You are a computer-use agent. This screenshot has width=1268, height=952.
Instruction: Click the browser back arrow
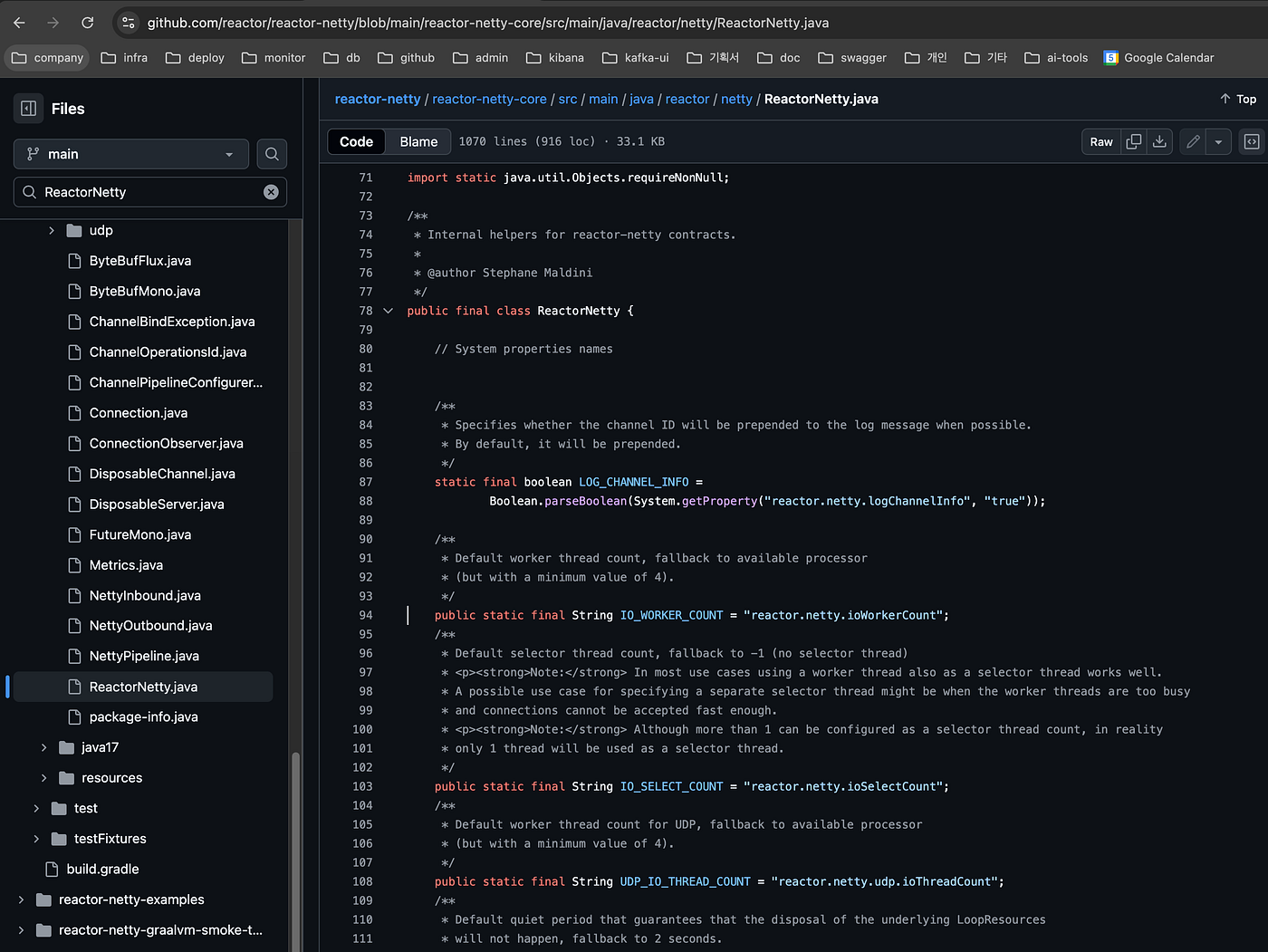coord(19,23)
